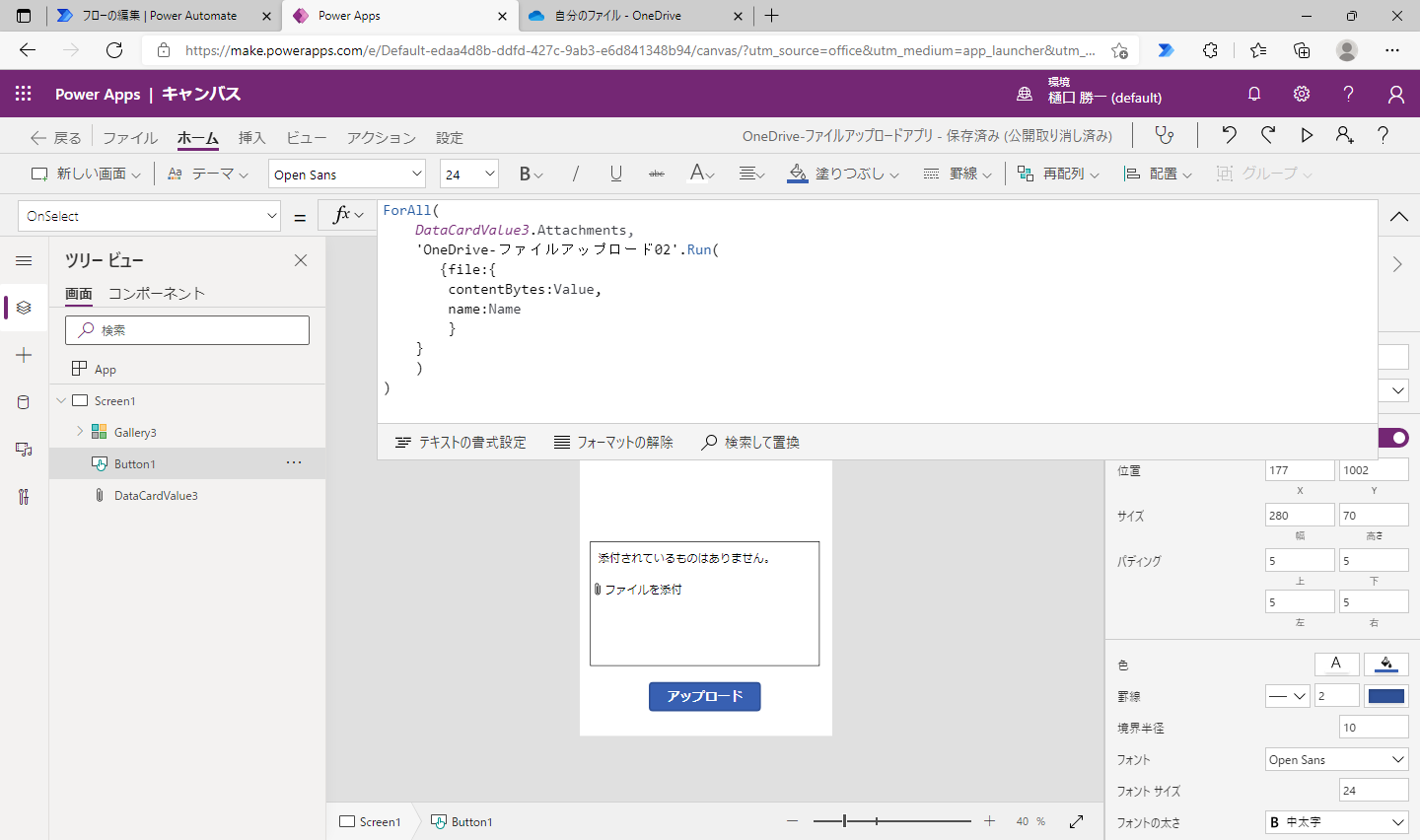Pick text color A swatch in properties
Image resolution: width=1420 pixels, height=840 pixels.
click(x=1336, y=664)
